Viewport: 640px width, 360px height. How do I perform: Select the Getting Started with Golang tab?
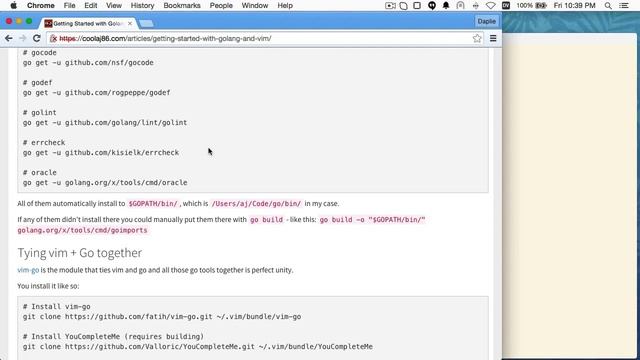88,24
